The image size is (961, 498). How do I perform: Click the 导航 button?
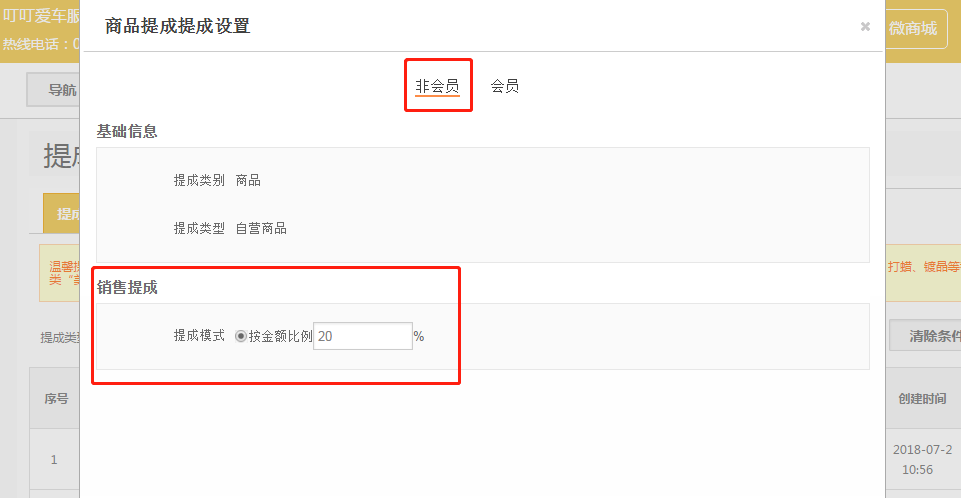point(60,90)
